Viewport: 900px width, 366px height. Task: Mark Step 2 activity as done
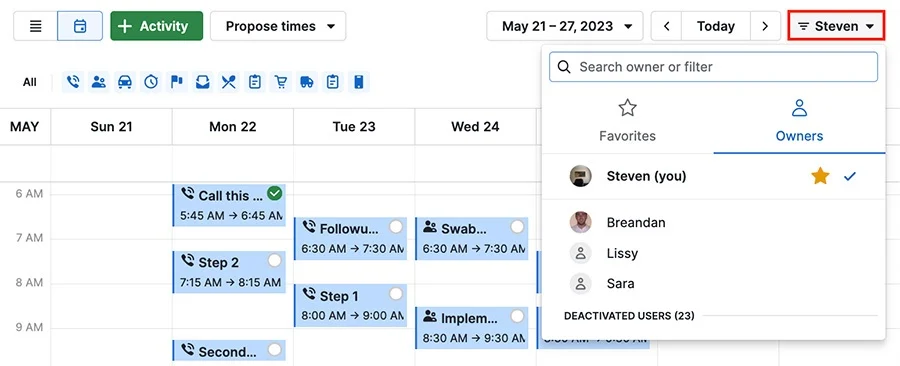[x=275, y=261]
